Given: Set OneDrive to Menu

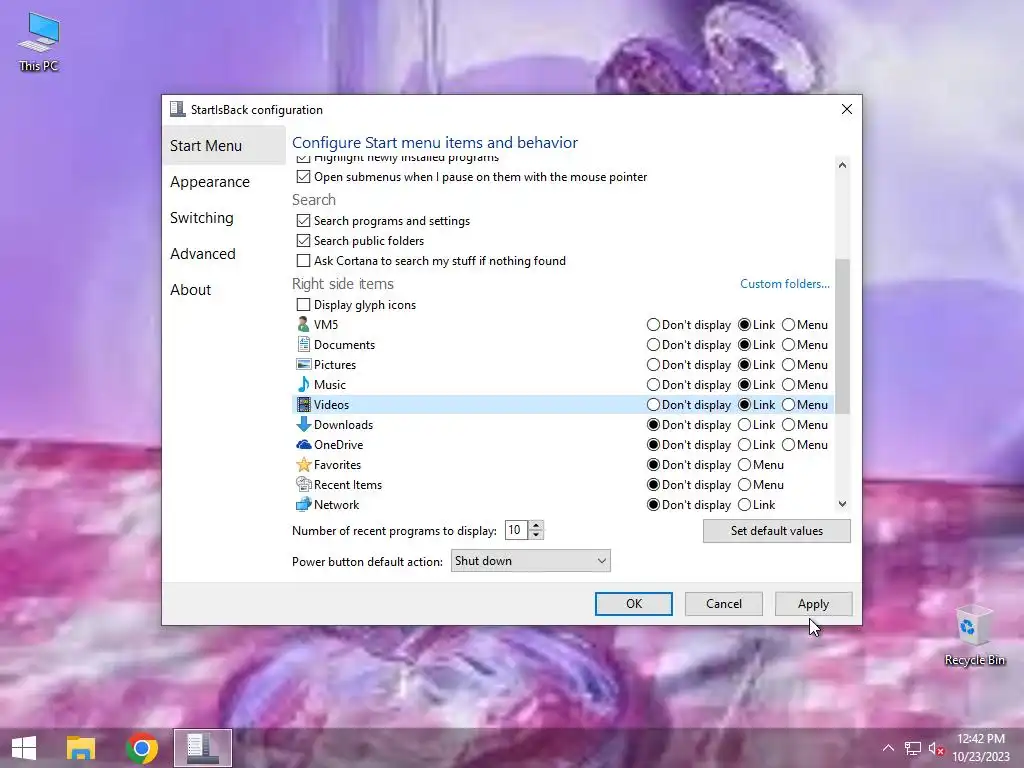Looking at the screenshot, I should [788, 445].
